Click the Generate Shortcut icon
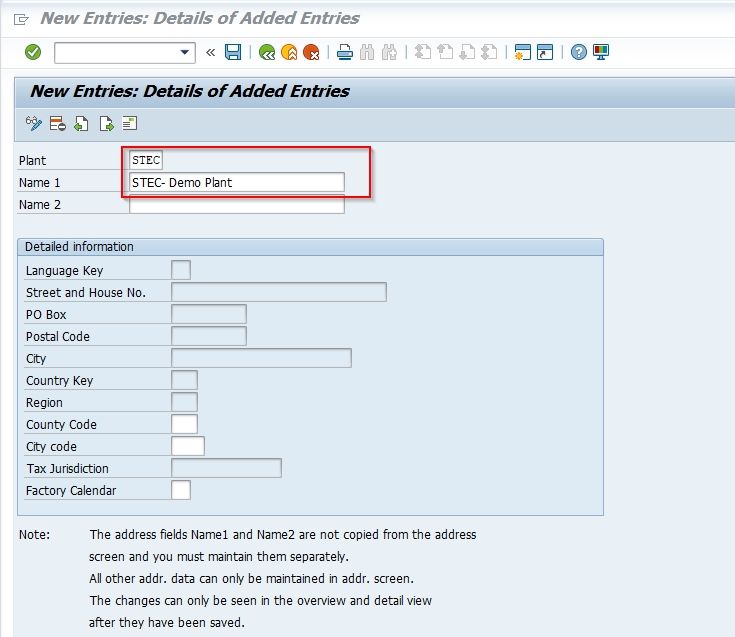735x637 pixels. pos(545,52)
